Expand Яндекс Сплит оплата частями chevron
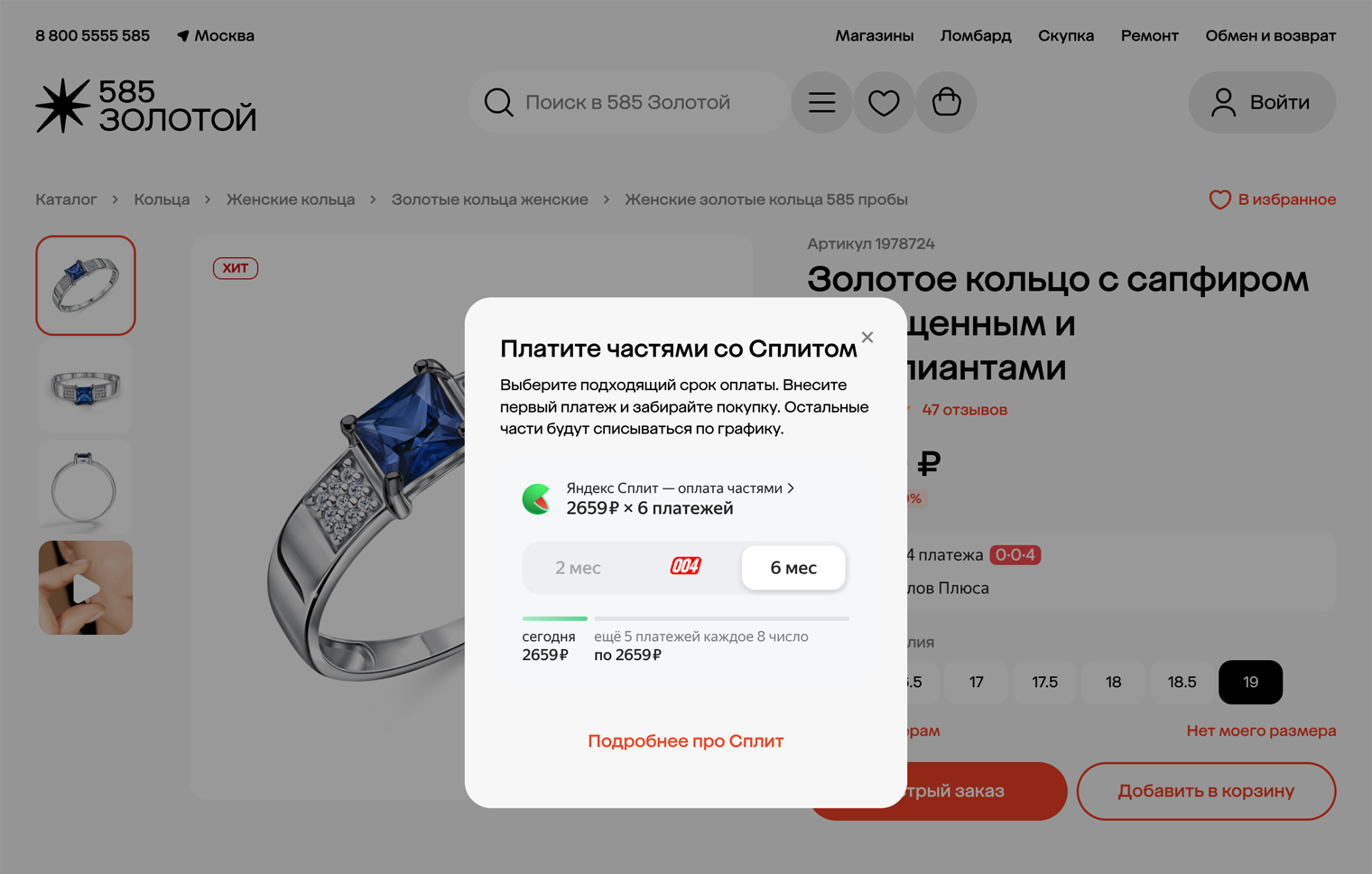The height and width of the screenshot is (874, 1372). point(791,488)
